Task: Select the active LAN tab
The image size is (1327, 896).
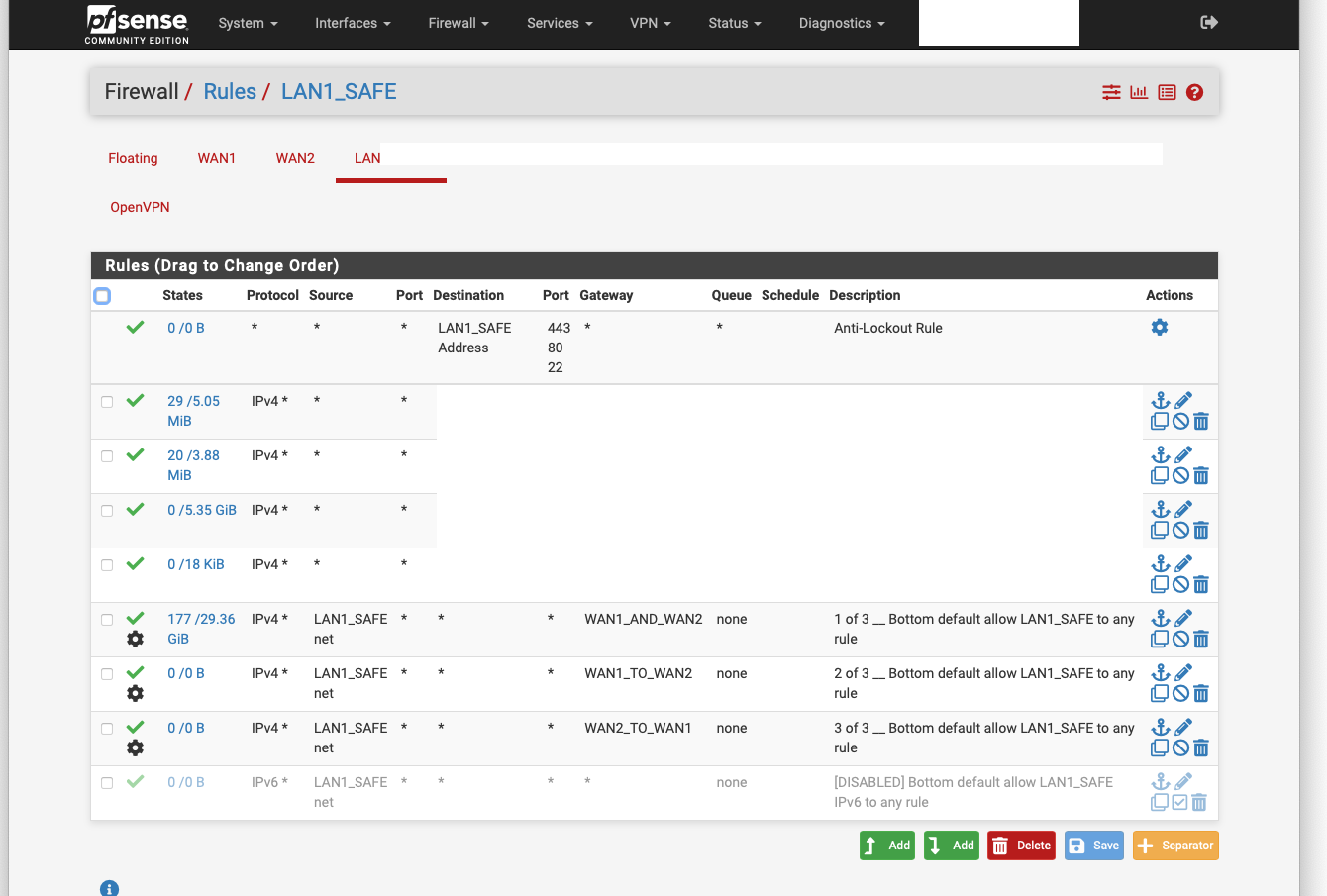Action: (367, 158)
